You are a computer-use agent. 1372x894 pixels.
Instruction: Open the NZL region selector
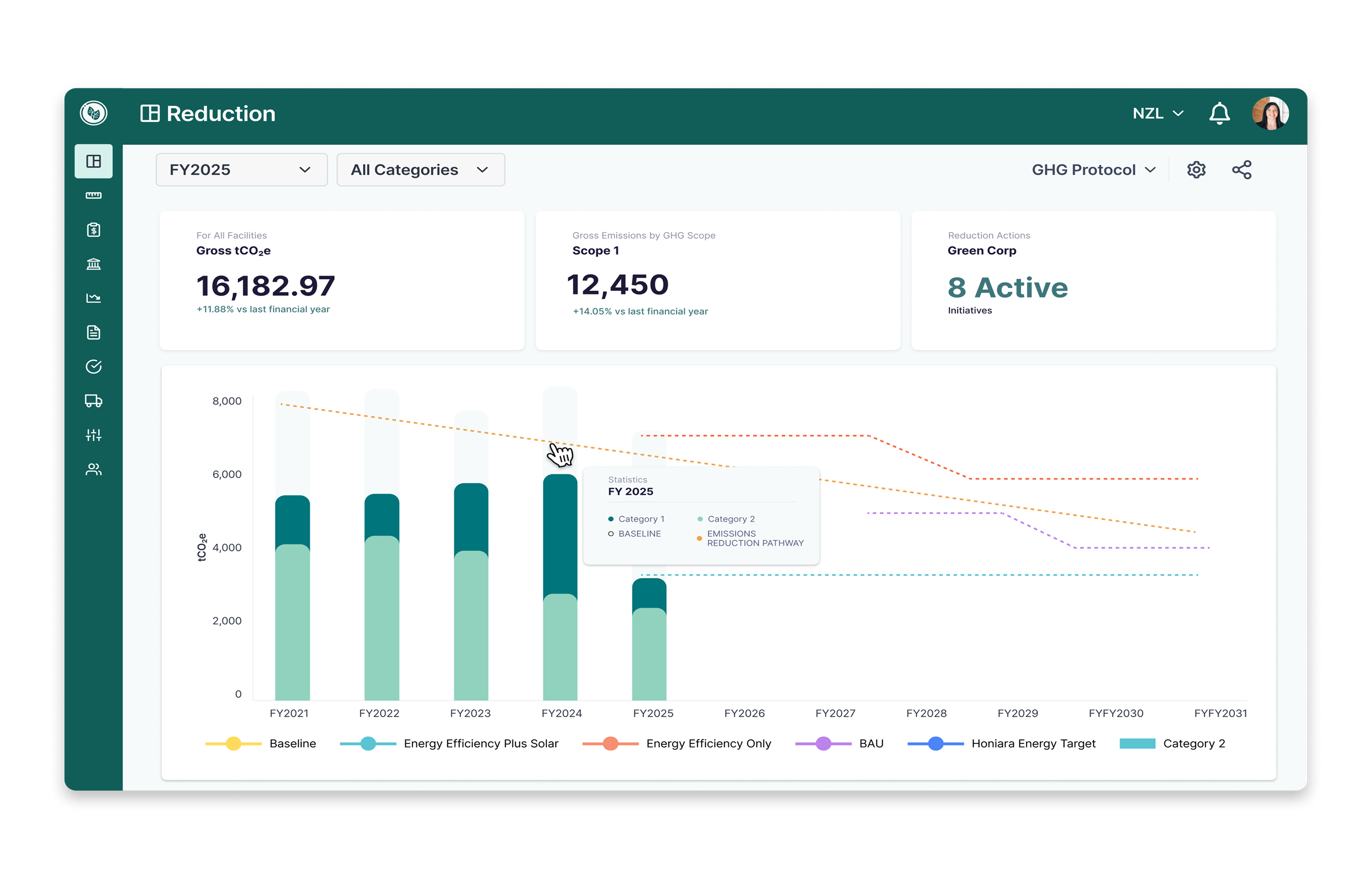pyautogui.click(x=1158, y=113)
